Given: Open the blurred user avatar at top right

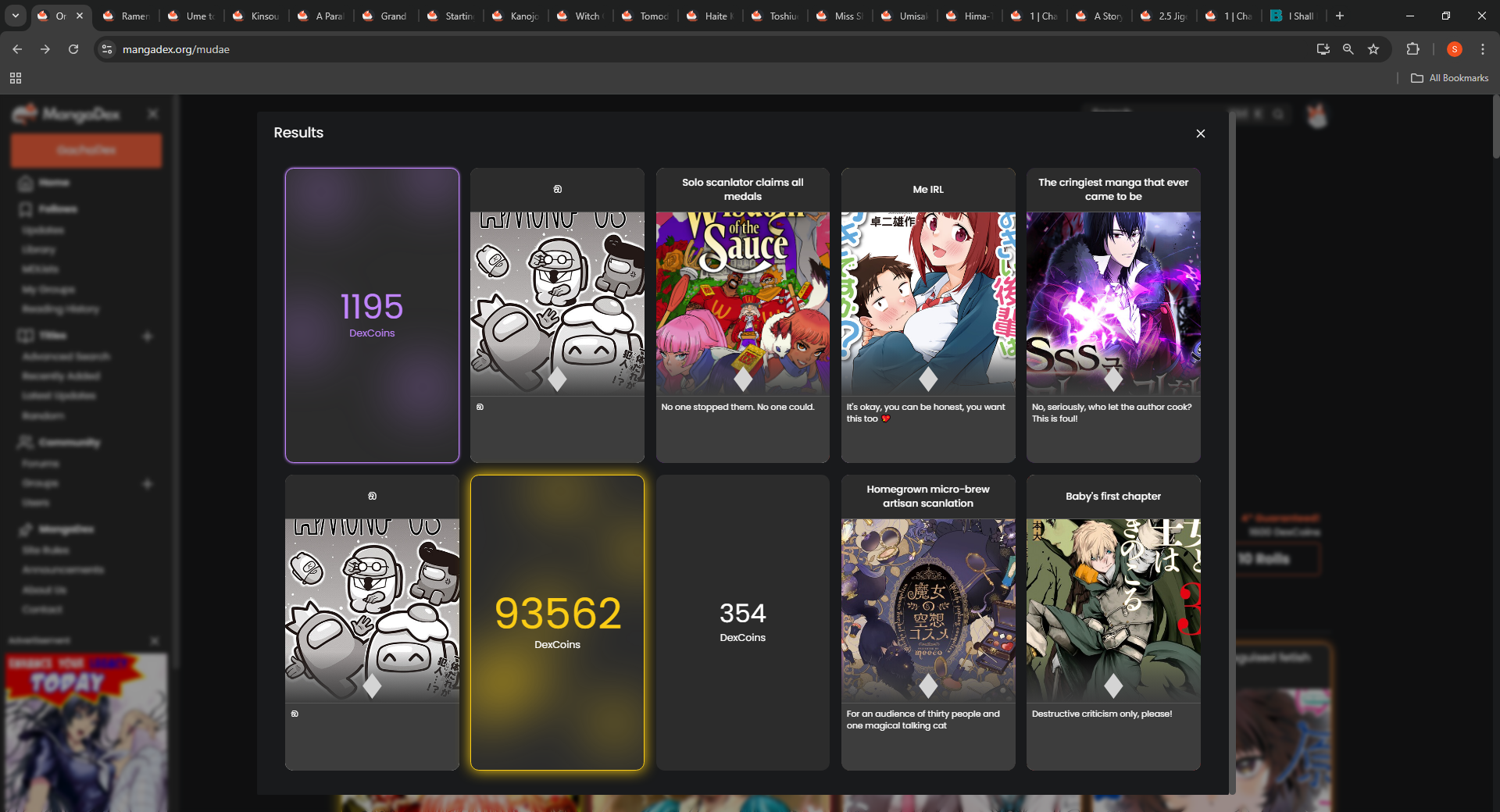Looking at the screenshot, I should pos(1317,116).
